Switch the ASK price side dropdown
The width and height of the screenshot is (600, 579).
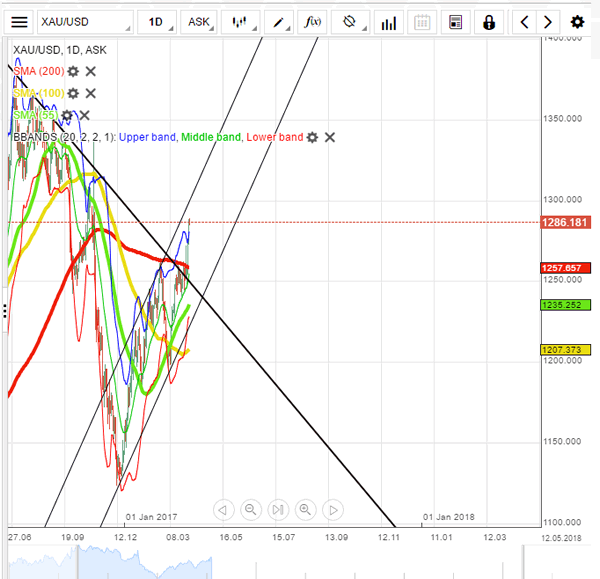pyautogui.click(x=199, y=22)
